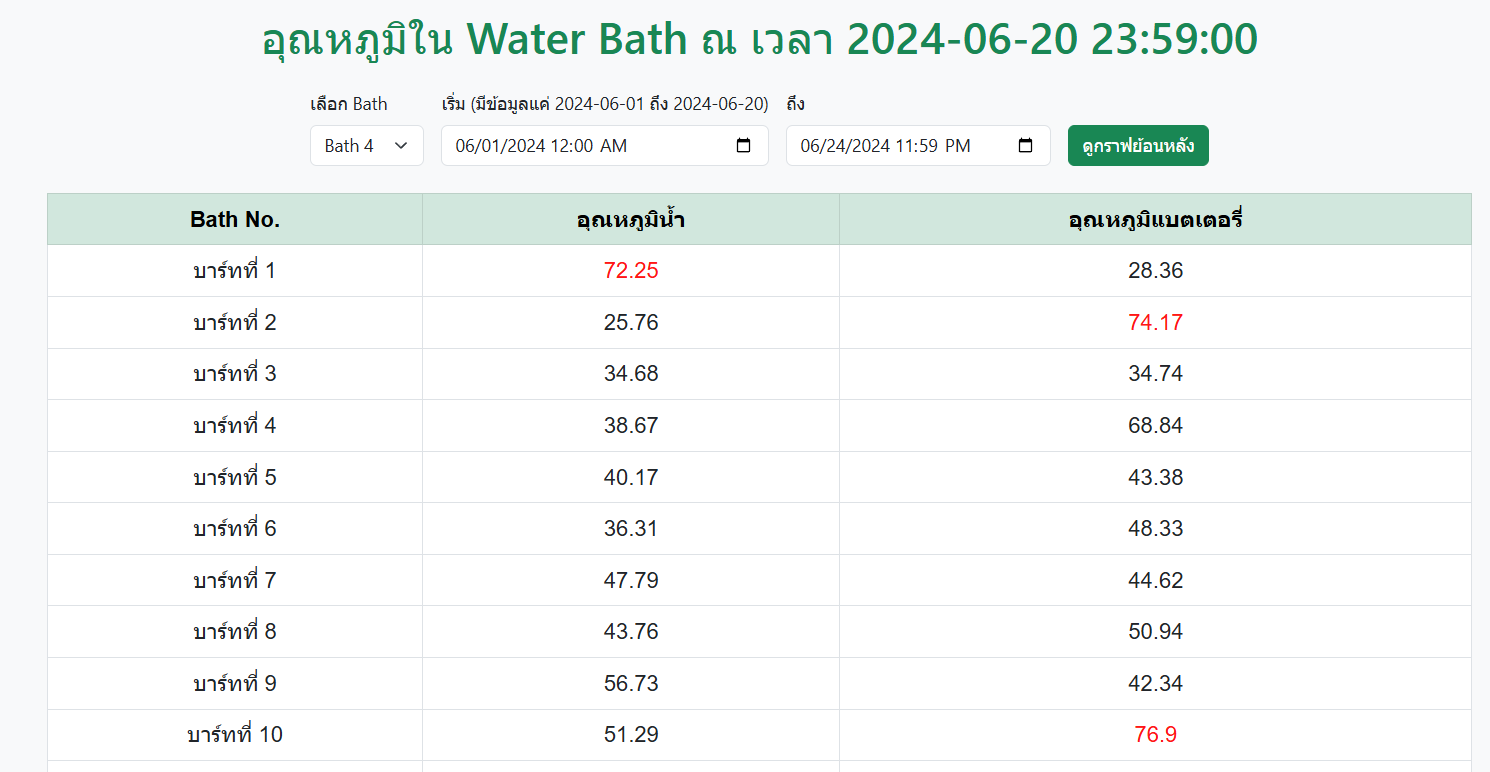This screenshot has width=1490, height=772.
Task: Click the ถึง label above end date
Action: tap(795, 104)
